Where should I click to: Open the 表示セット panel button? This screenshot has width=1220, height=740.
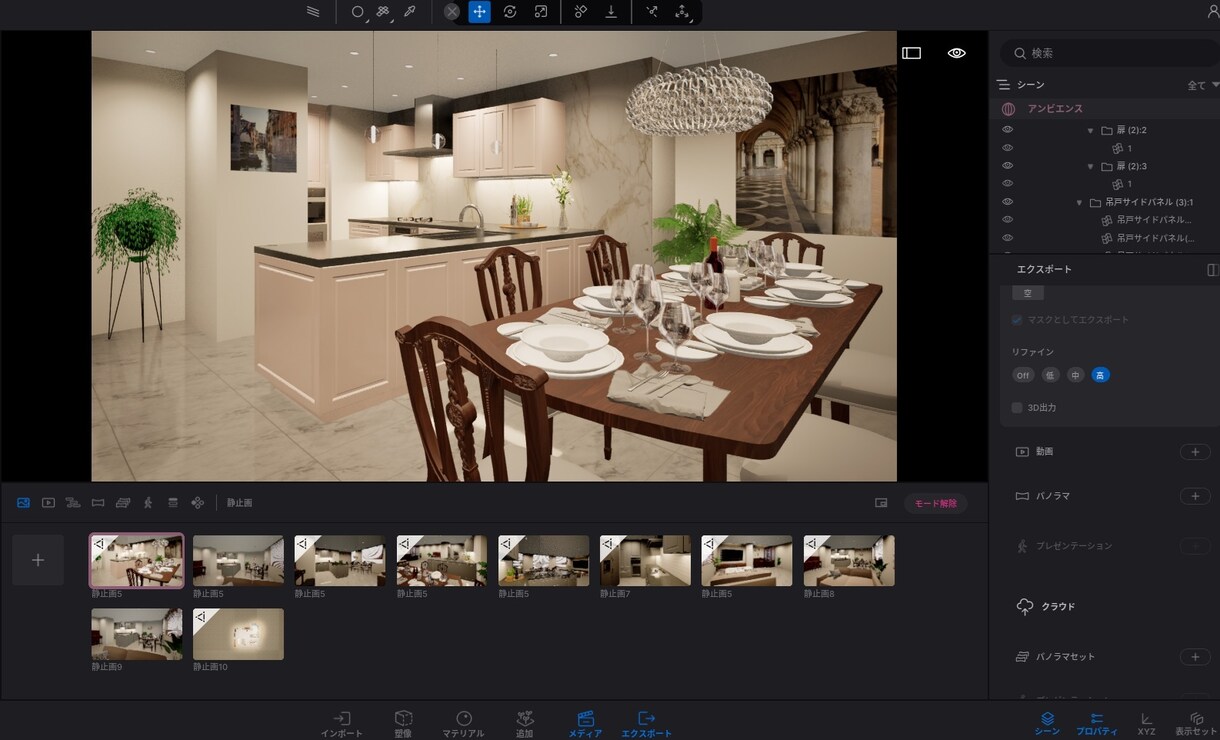[1196, 724]
